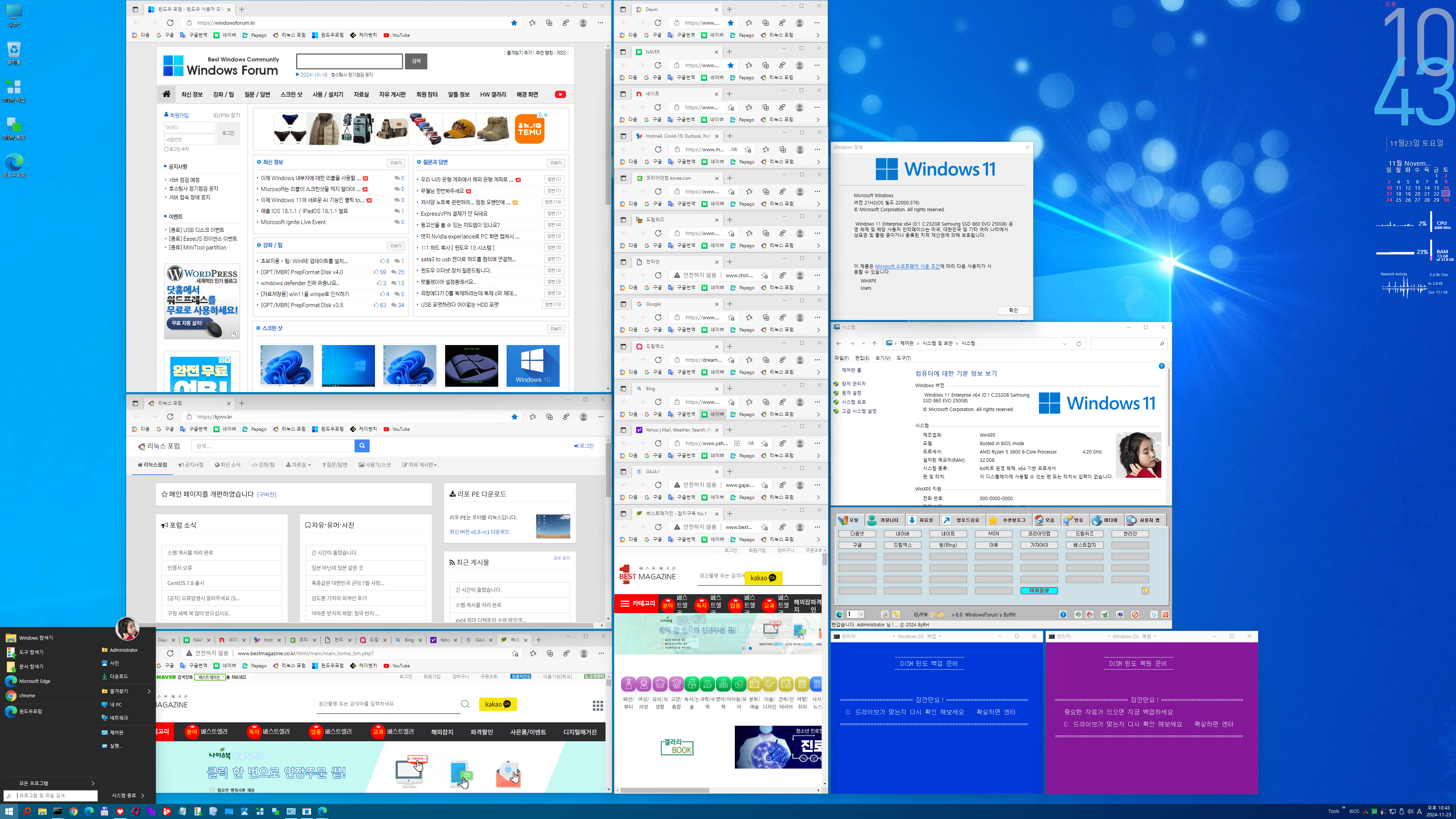Open 강좌 / 팁 in Windows Forum navigation
The image size is (1456, 819).
point(223,94)
